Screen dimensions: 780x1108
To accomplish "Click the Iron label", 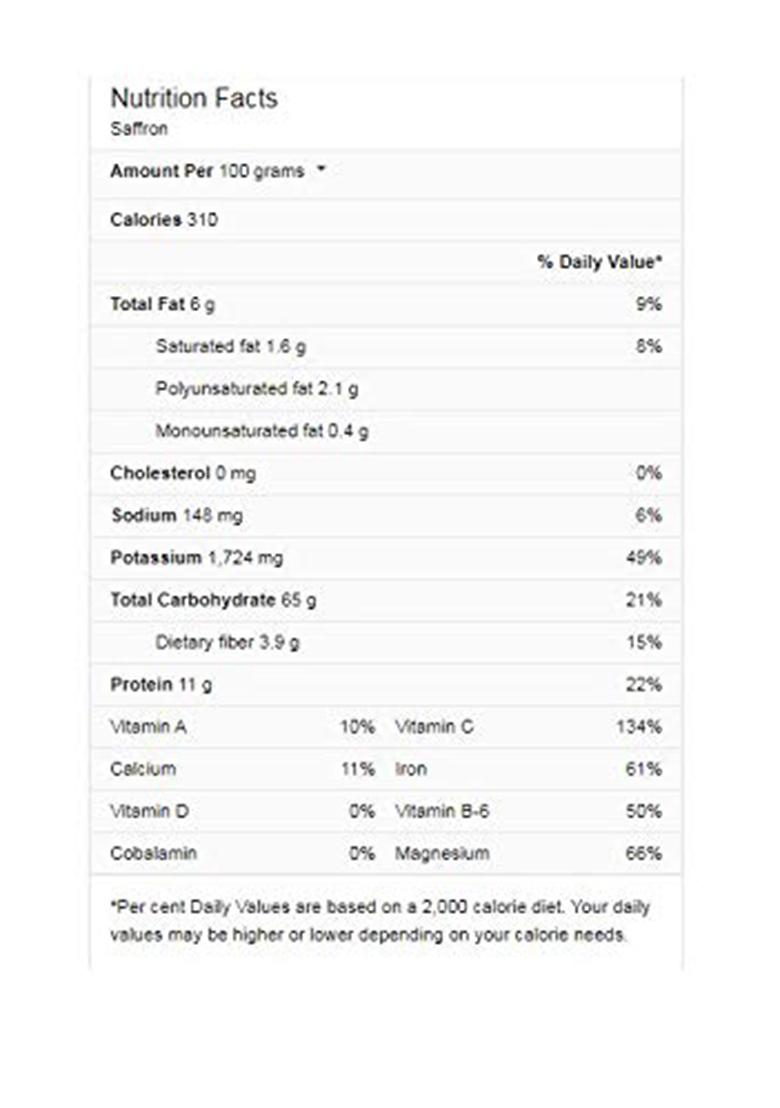I will point(411,769).
